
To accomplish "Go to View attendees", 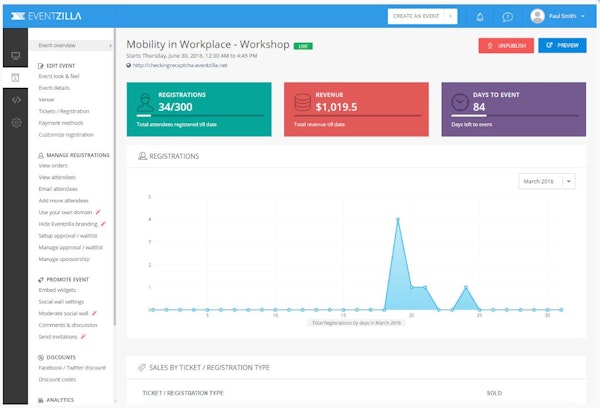I will point(58,177).
